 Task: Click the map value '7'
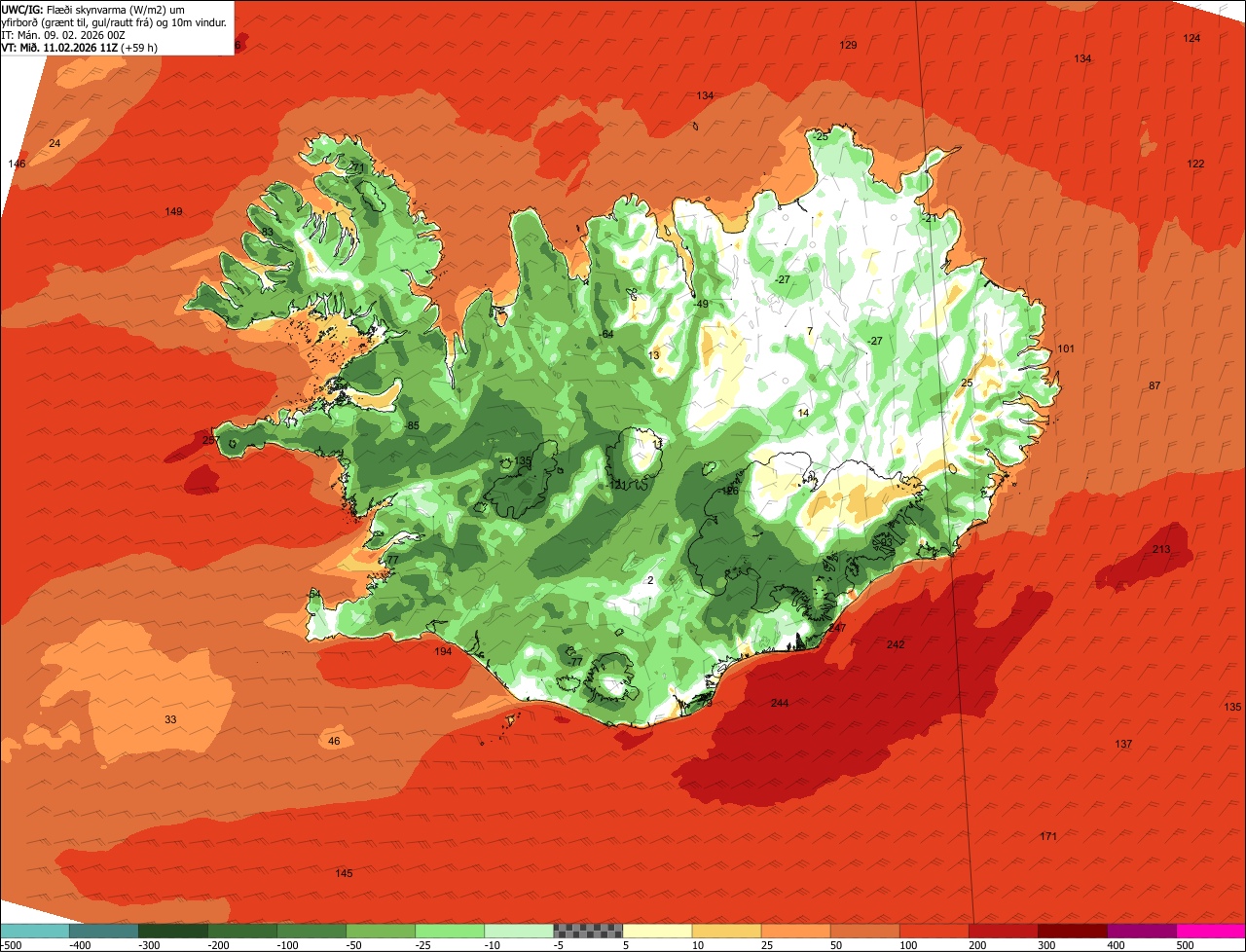coord(810,332)
